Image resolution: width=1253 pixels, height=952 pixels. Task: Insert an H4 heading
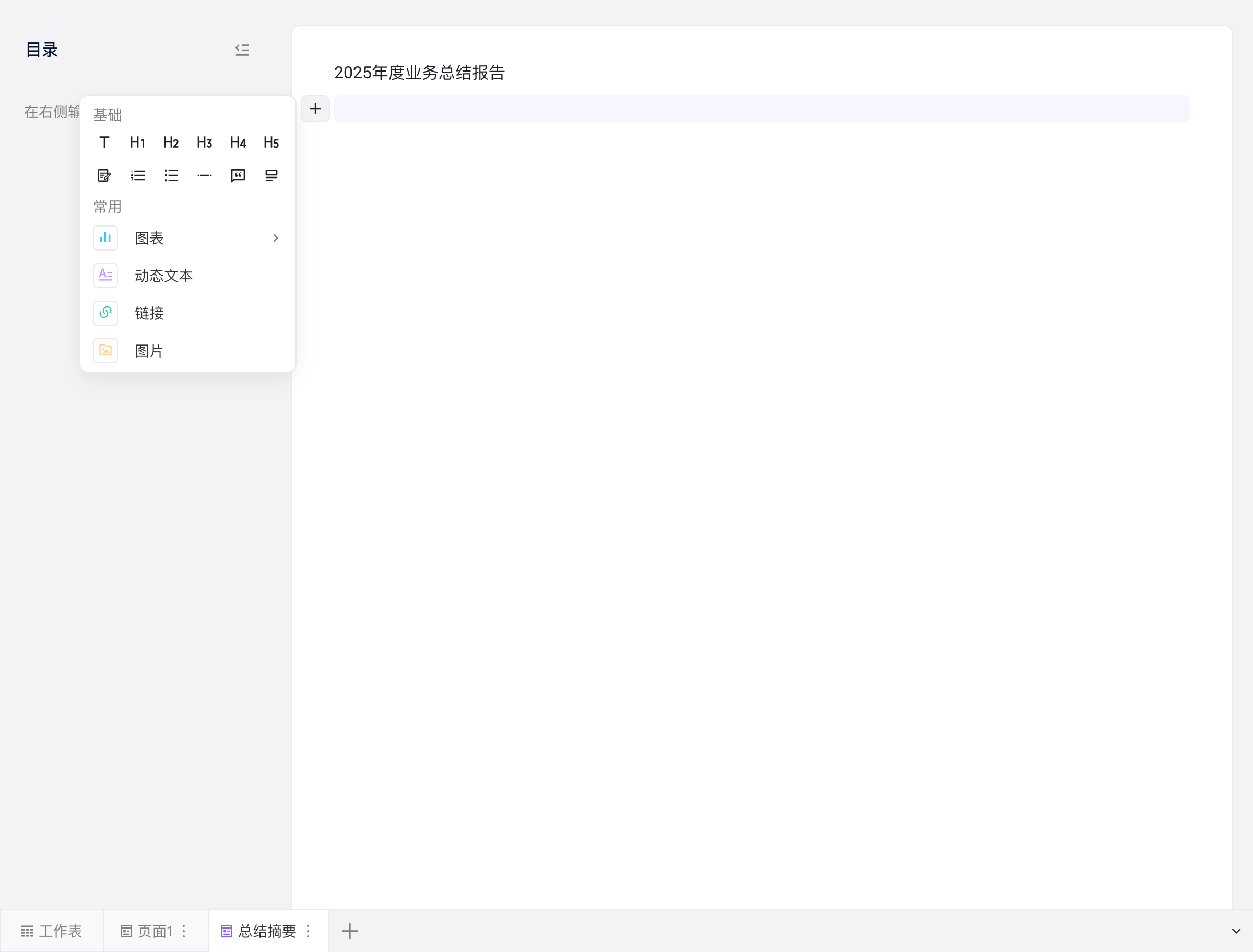[238, 142]
